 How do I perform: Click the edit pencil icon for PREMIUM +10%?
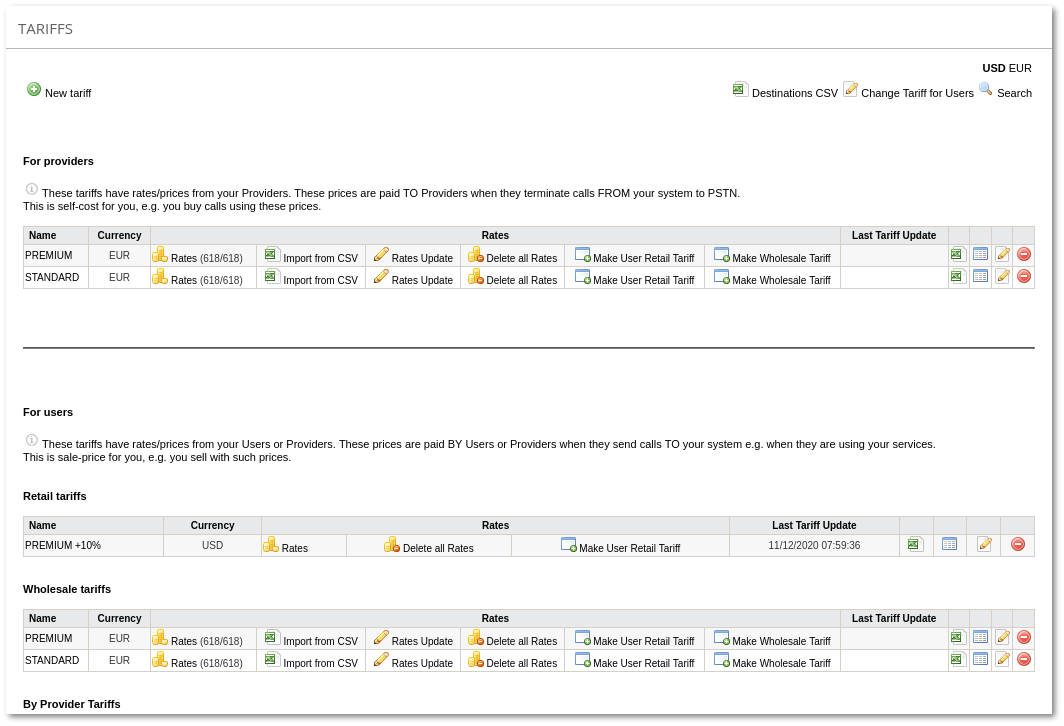tap(984, 545)
